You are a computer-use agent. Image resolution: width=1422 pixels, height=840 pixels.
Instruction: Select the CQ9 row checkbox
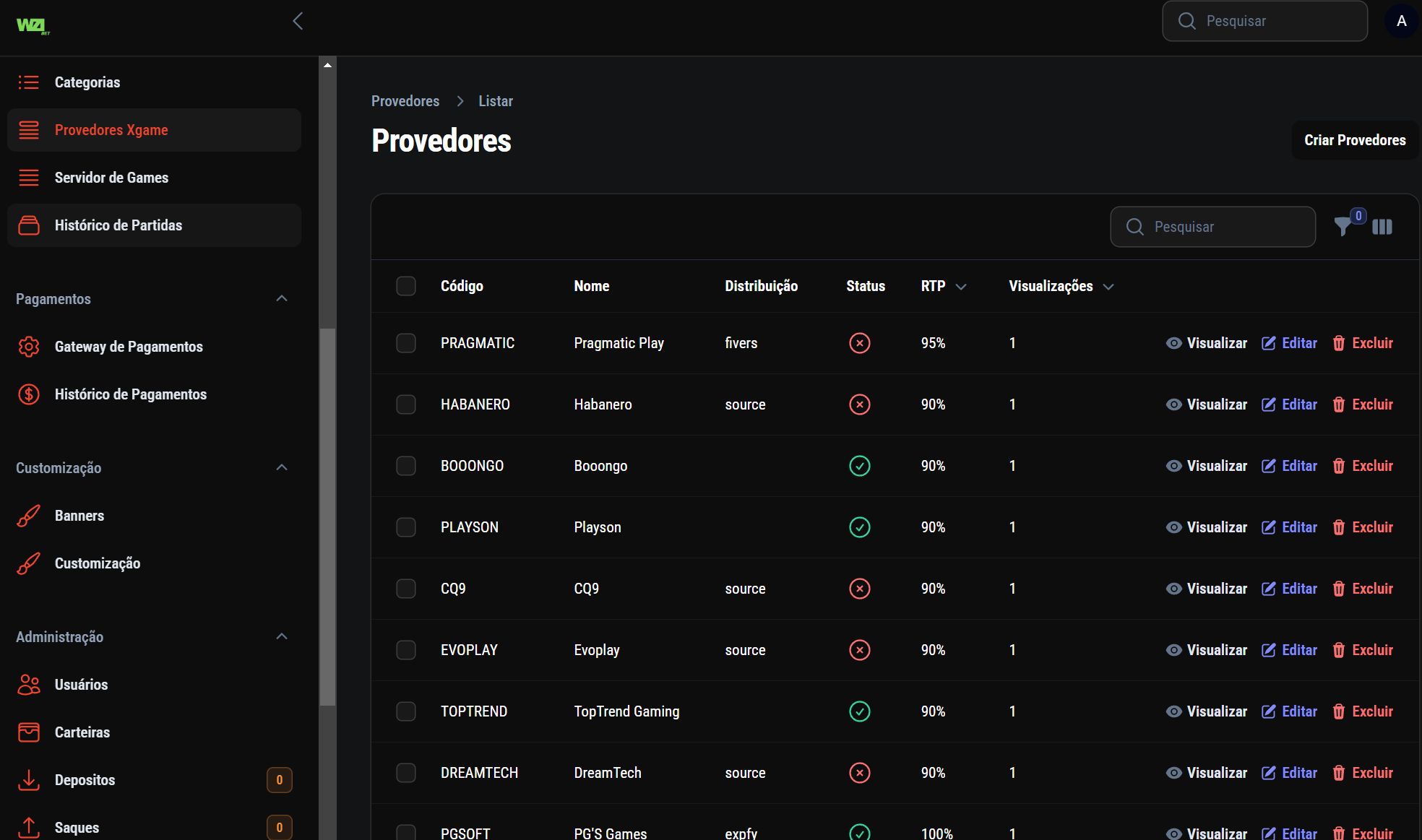point(406,589)
